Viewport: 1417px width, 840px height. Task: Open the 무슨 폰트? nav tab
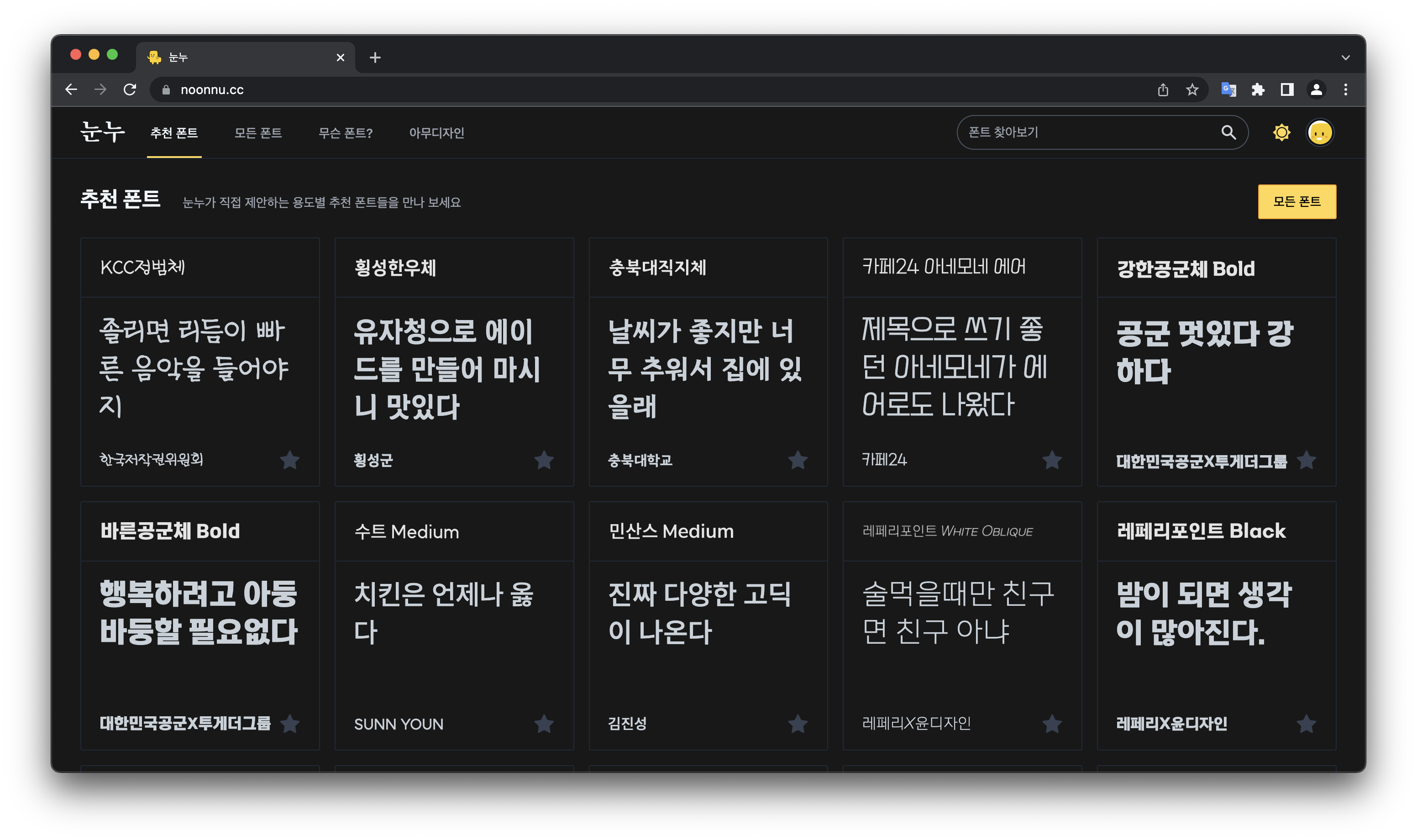pos(345,133)
